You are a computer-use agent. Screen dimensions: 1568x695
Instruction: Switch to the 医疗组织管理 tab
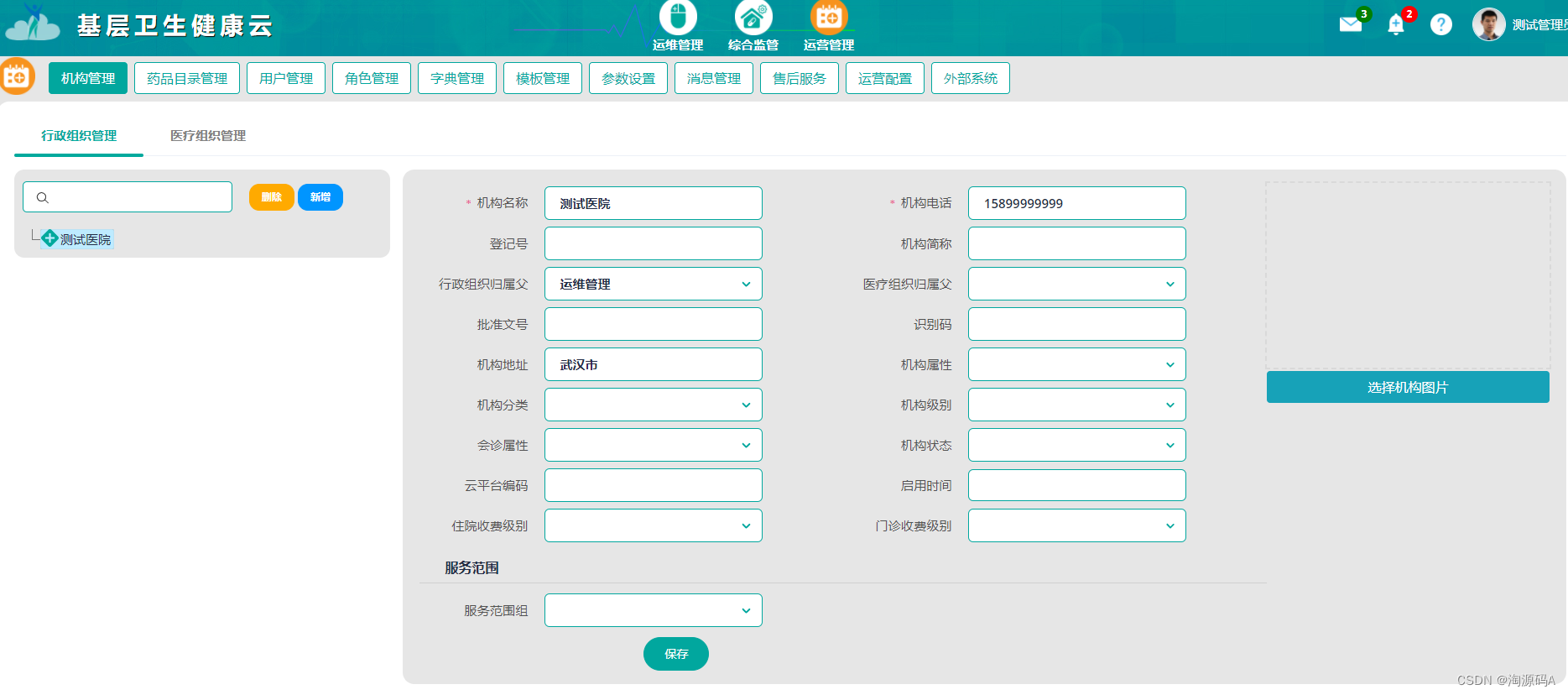point(208,135)
